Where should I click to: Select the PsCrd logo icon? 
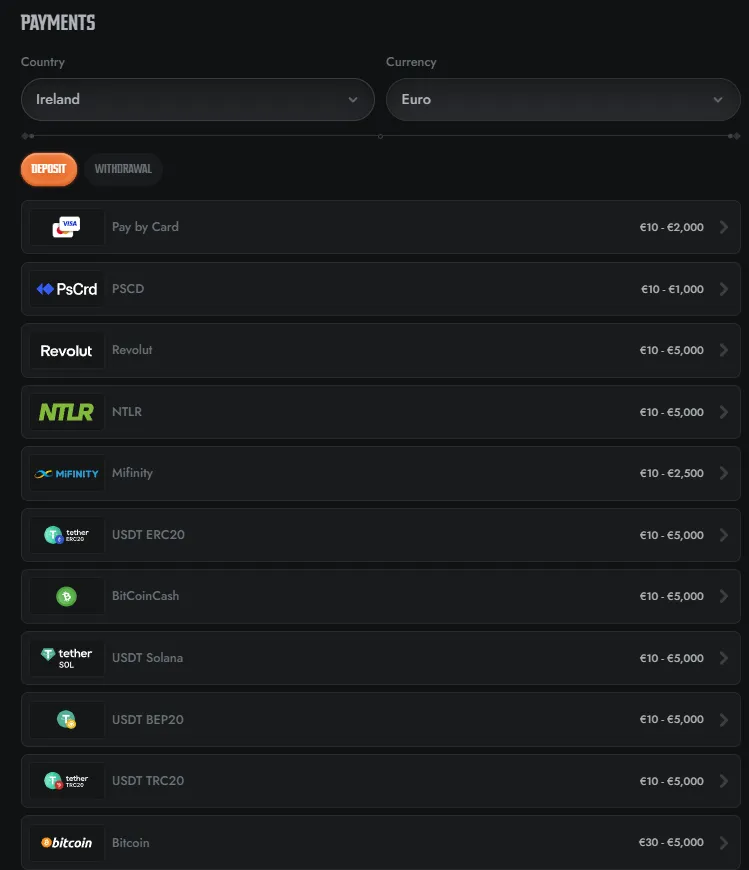67,289
